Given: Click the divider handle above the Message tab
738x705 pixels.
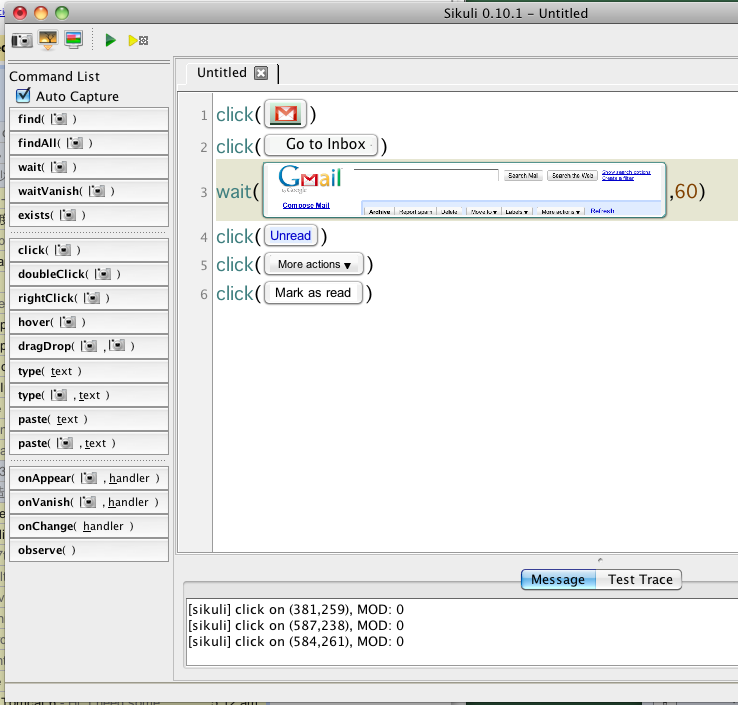Looking at the screenshot, I should tap(600, 560).
